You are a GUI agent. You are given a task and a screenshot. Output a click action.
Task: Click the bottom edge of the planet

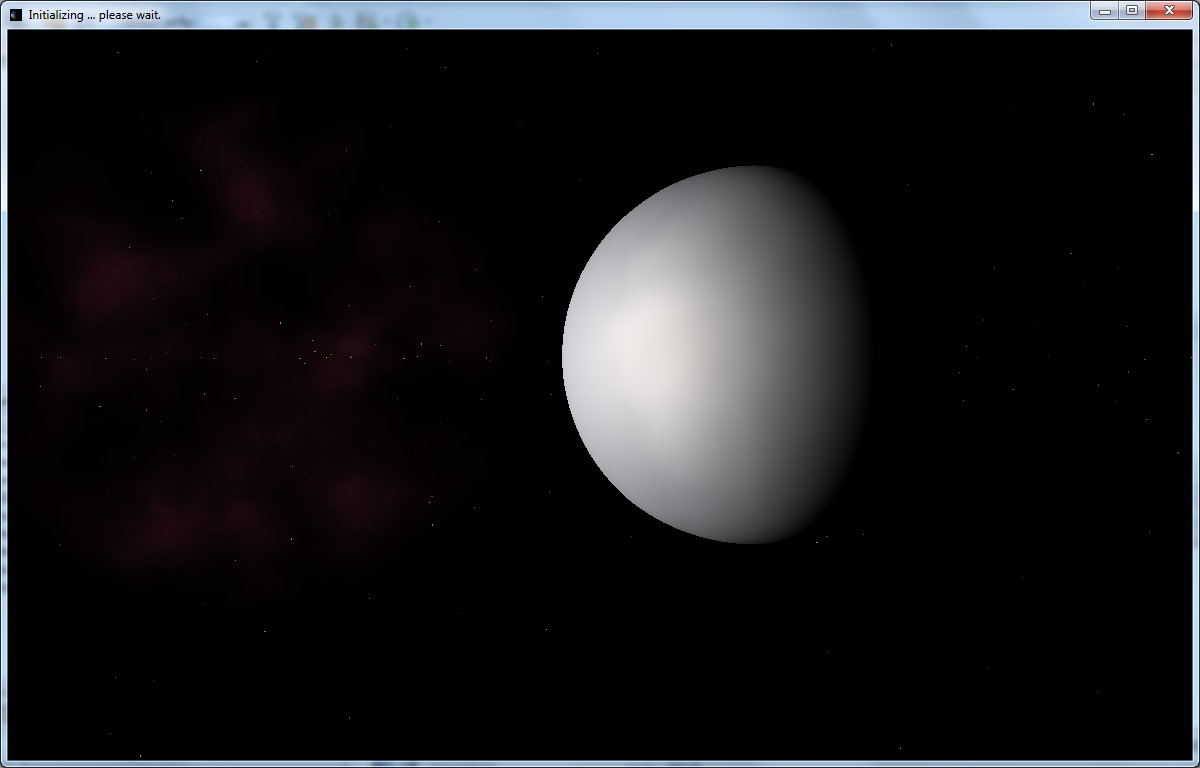[748, 540]
